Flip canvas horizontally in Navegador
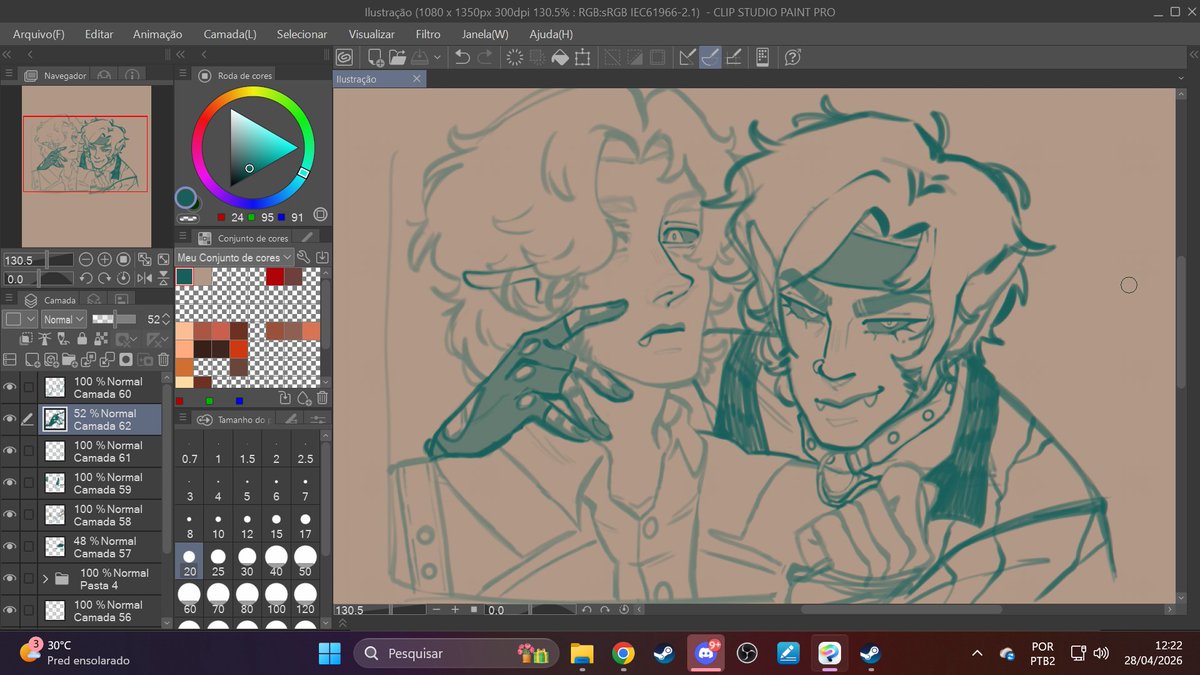Image resolution: width=1200 pixels, height=675 pixels. click(143, 279)
